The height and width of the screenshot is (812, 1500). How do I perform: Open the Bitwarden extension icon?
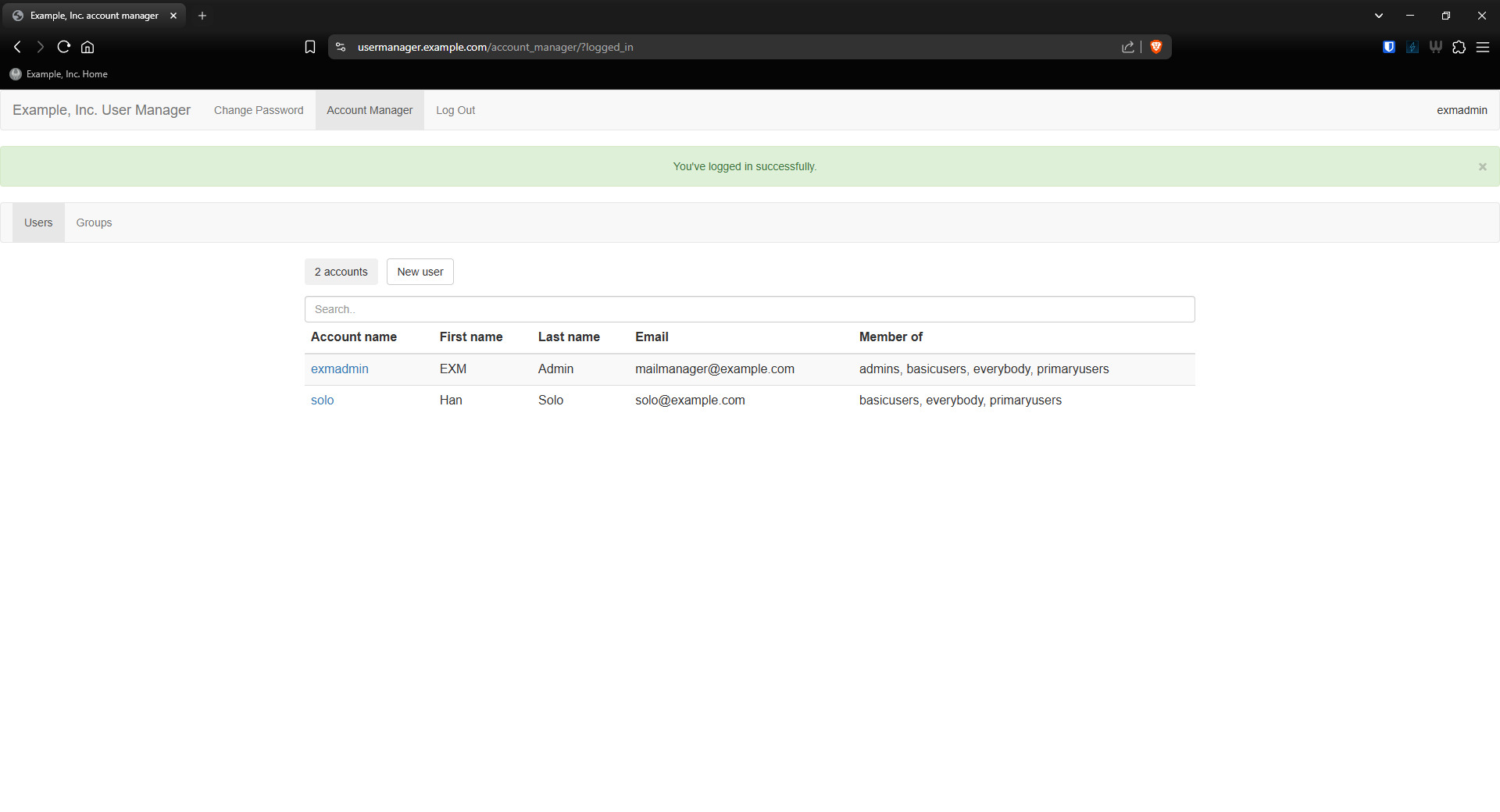1388,47
